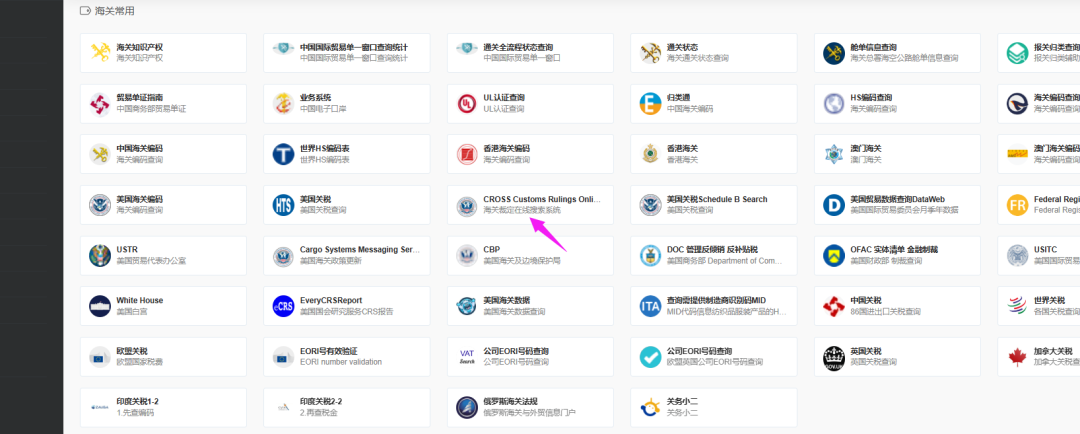Click the 香港海关编码 red square icon

(467, 154)
